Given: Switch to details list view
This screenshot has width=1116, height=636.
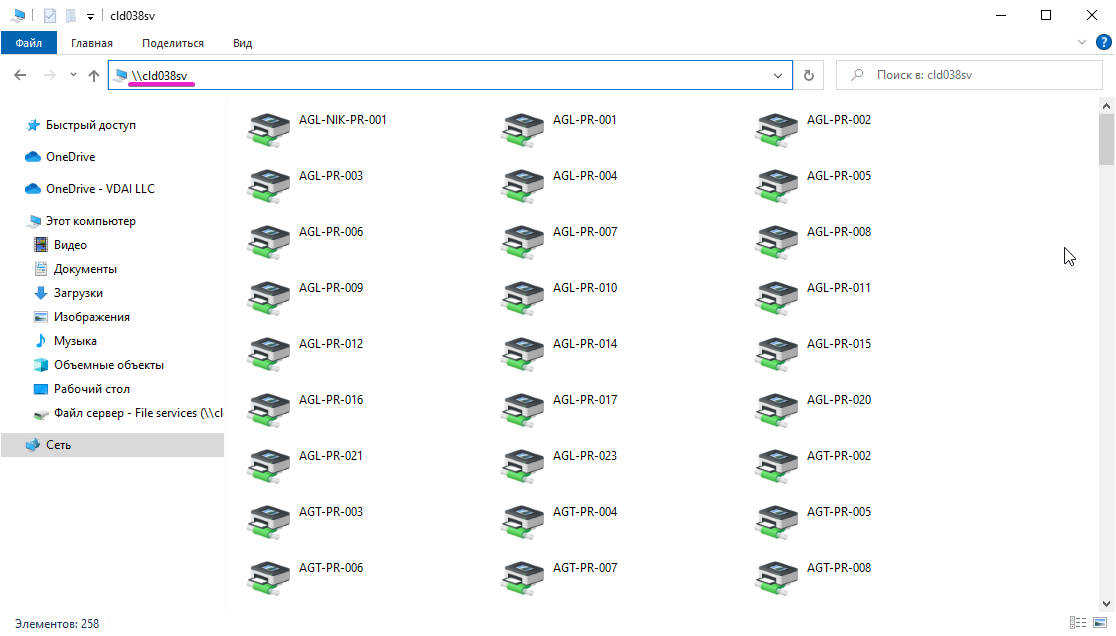Looking at the screenshot, I should (x=1077, y=623).
